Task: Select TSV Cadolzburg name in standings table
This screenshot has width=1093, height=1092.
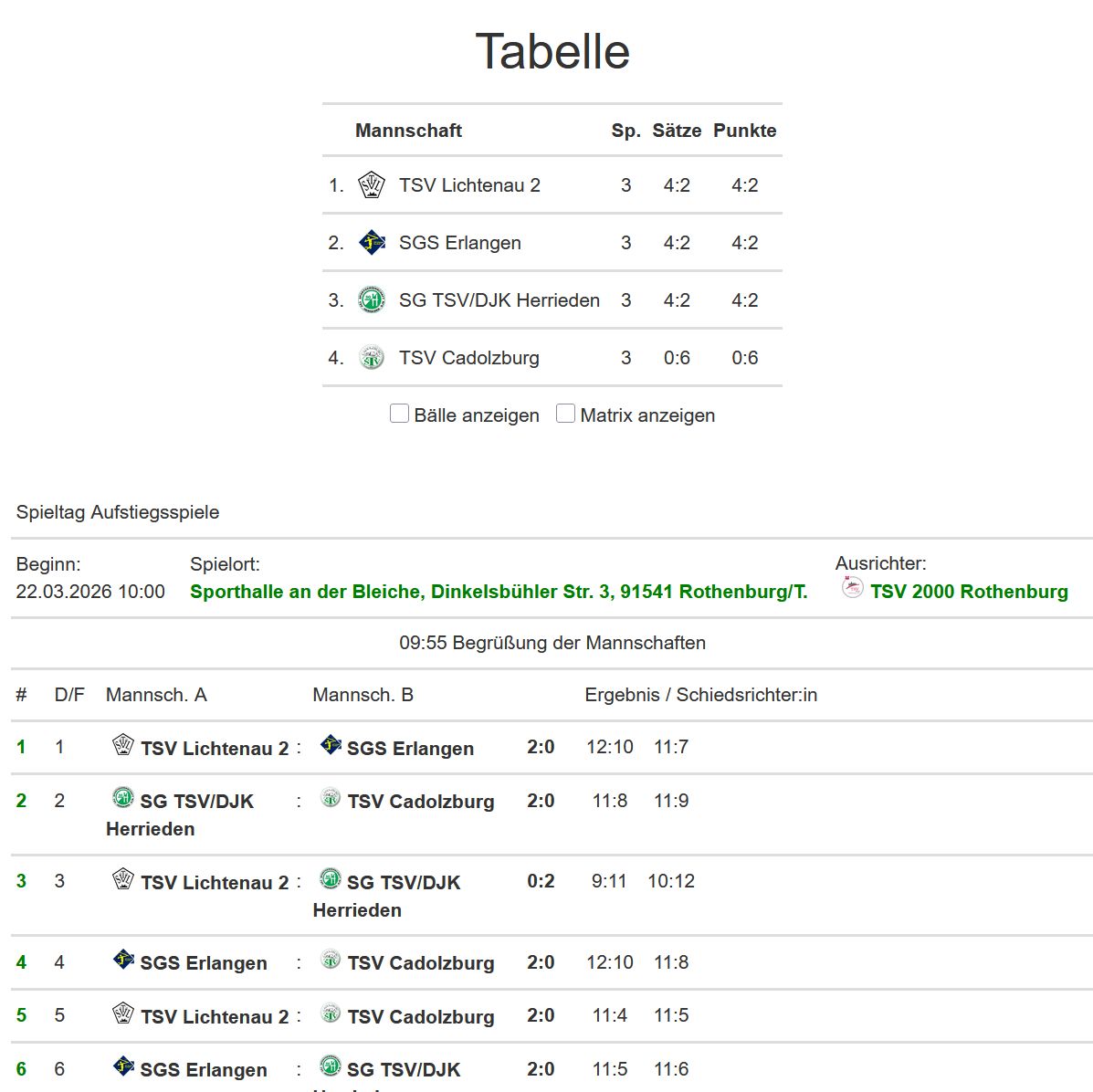Action: 468,358
